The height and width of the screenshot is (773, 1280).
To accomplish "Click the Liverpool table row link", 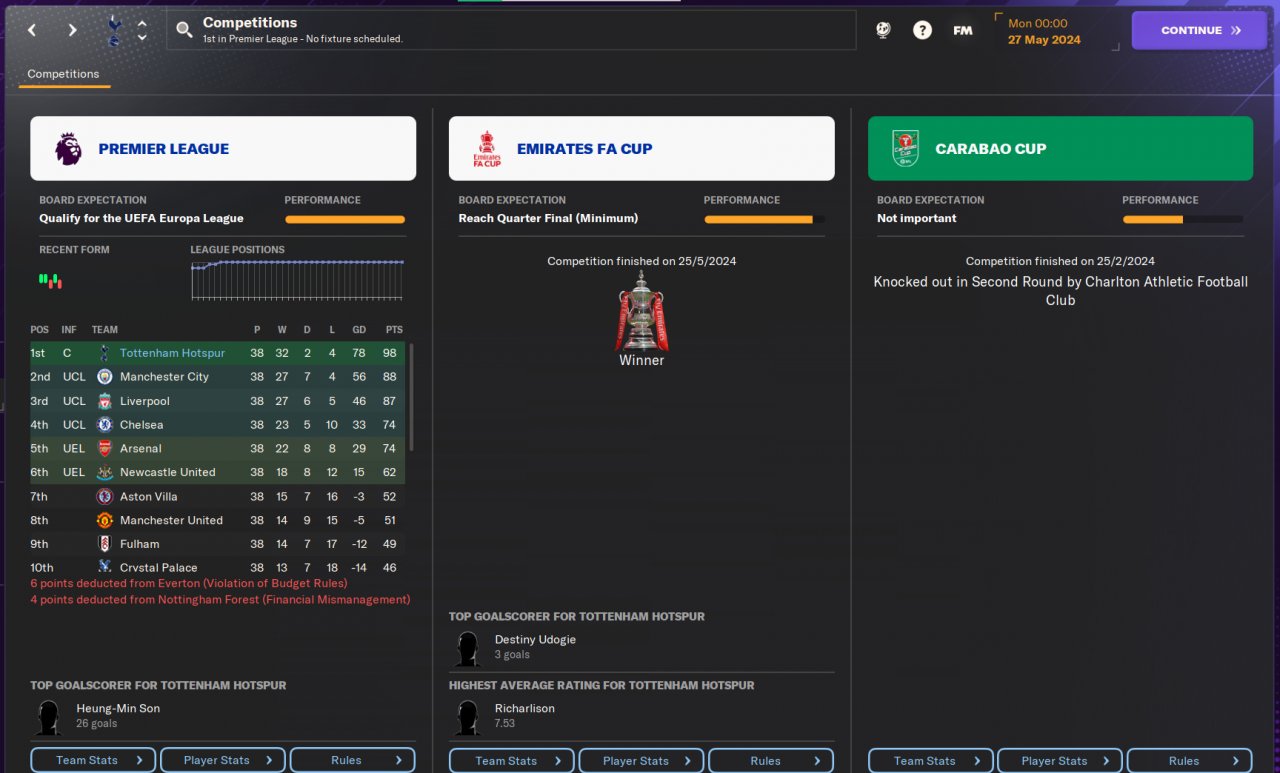I will [x=217, y=401].
